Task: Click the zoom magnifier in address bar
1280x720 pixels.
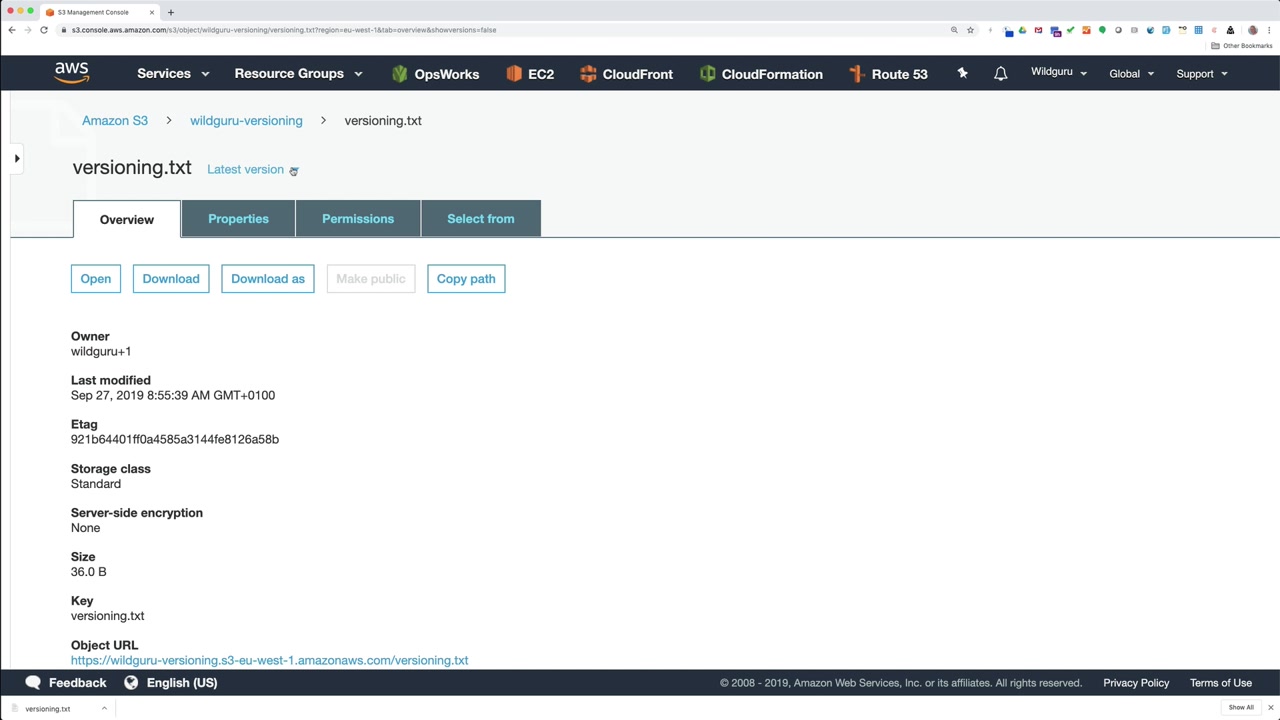Action: point(954,30)
